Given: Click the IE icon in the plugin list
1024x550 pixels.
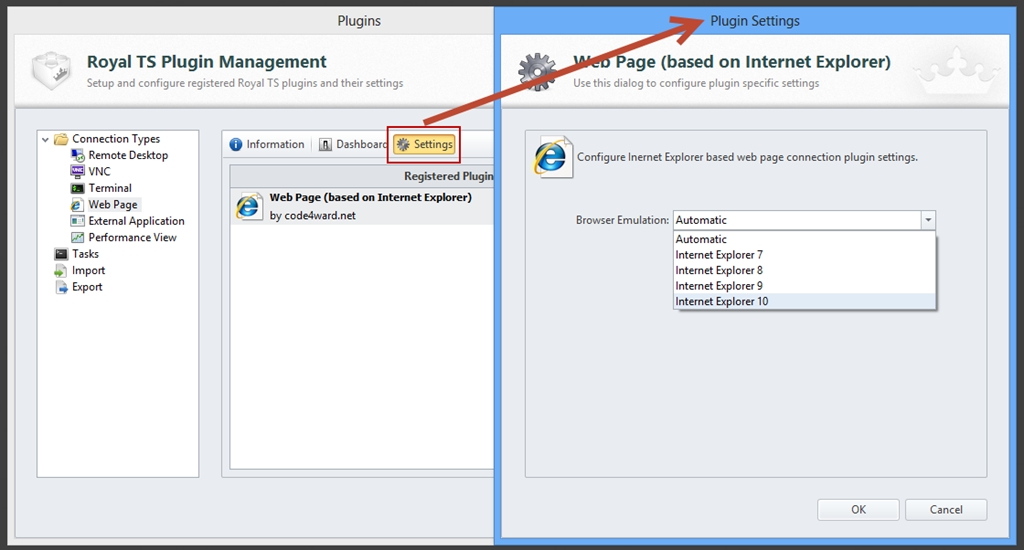Looking at the screenshot, I should click(x=249, y=206).
